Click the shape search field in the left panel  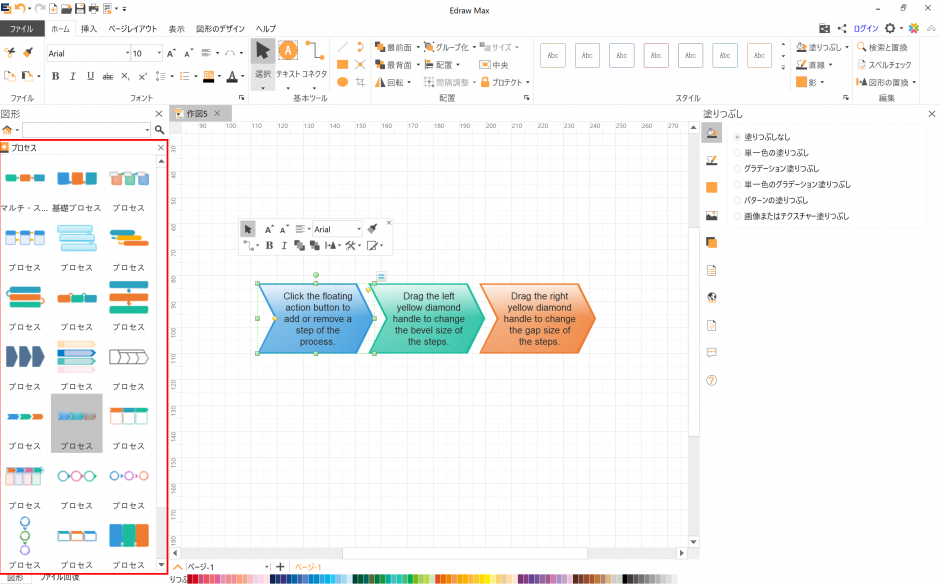(x=80, y=130)
